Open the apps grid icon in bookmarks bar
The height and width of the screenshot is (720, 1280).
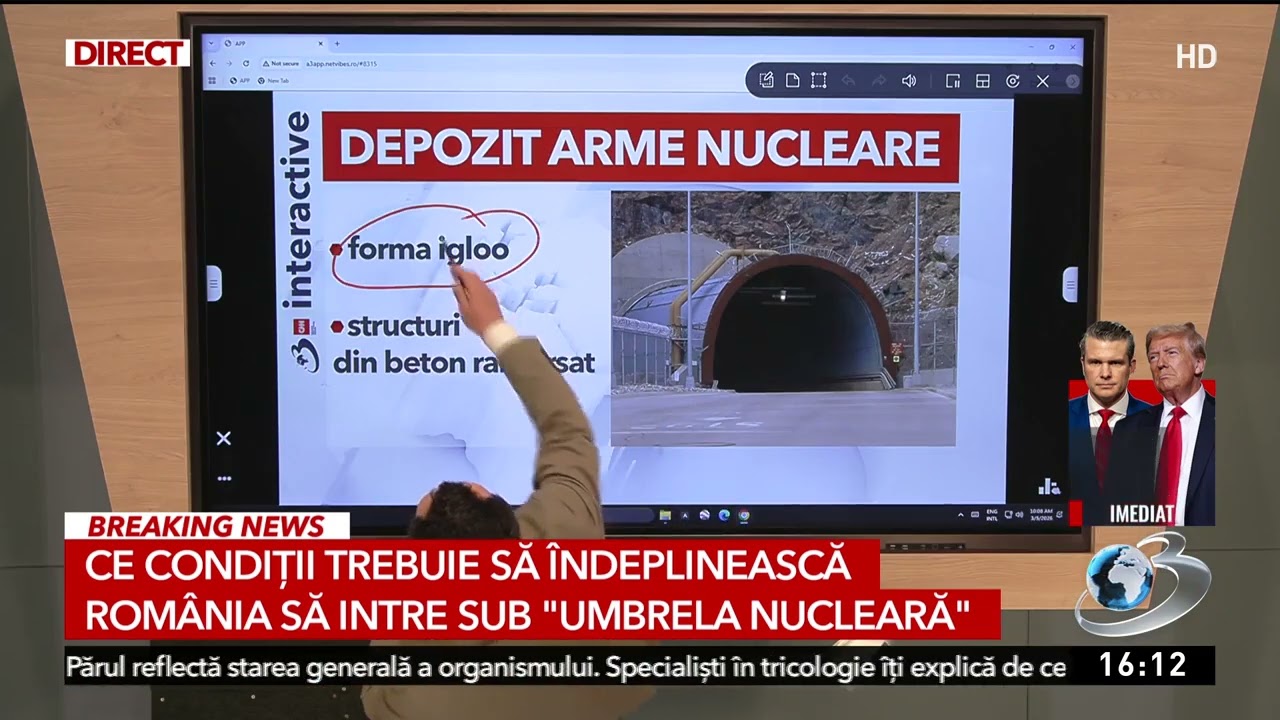[212, 80]
